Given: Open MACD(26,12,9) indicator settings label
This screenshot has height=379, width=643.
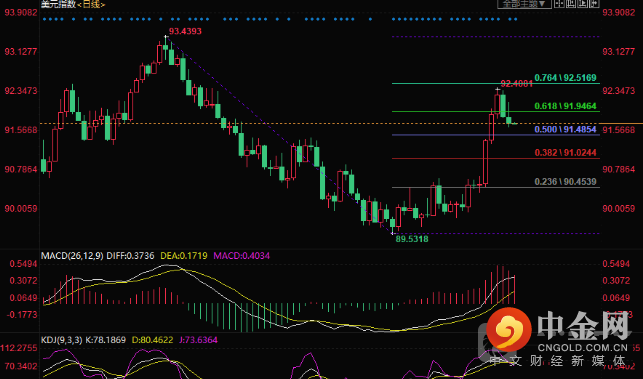Looking at the screenshot, I should pyautogui.click(x=72, y=256).
